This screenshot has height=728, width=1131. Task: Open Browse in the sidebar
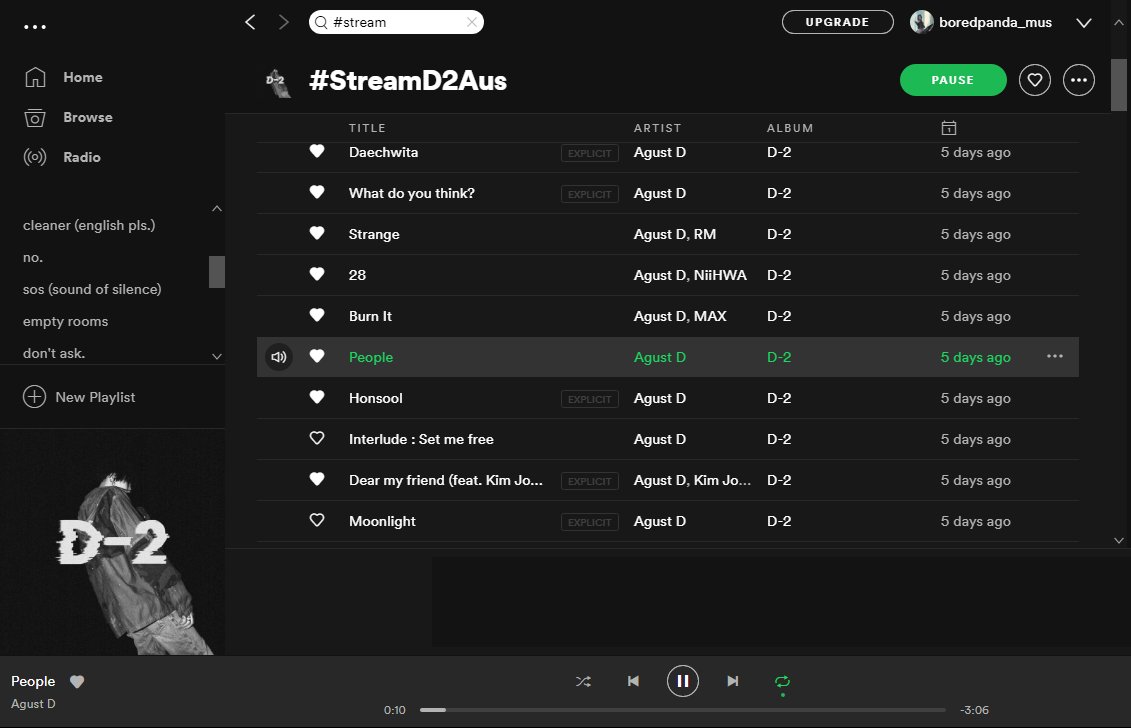click(87, 117)
